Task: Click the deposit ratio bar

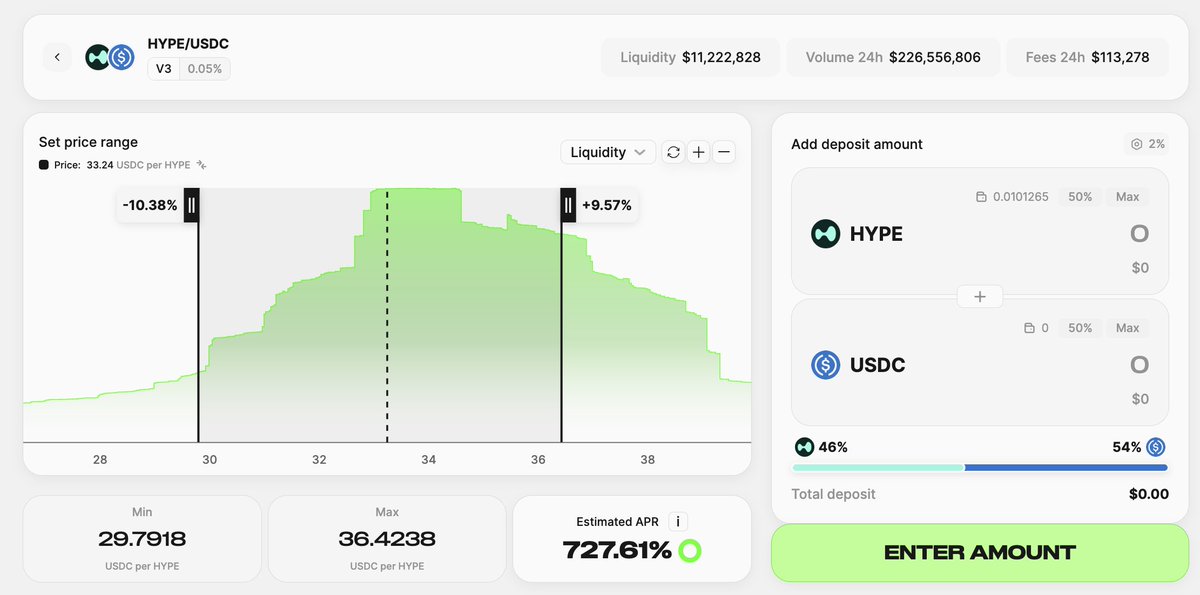Action: point(980,467)
